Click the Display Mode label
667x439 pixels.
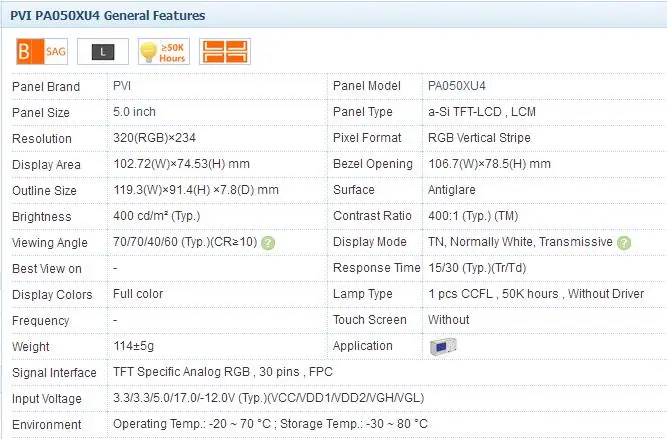[370, 242]
